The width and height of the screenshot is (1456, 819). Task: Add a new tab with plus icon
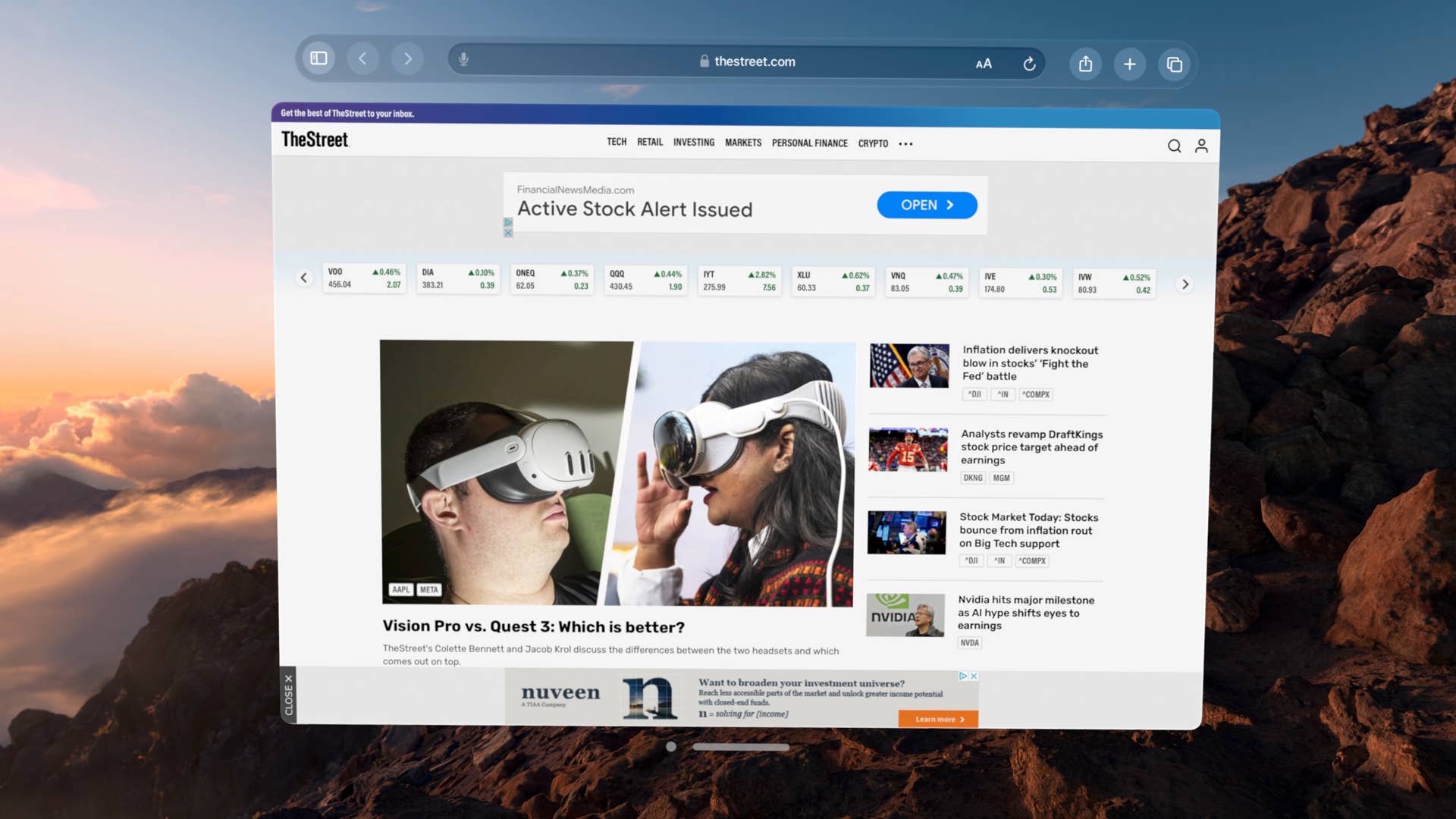[x=1130, y=64]
